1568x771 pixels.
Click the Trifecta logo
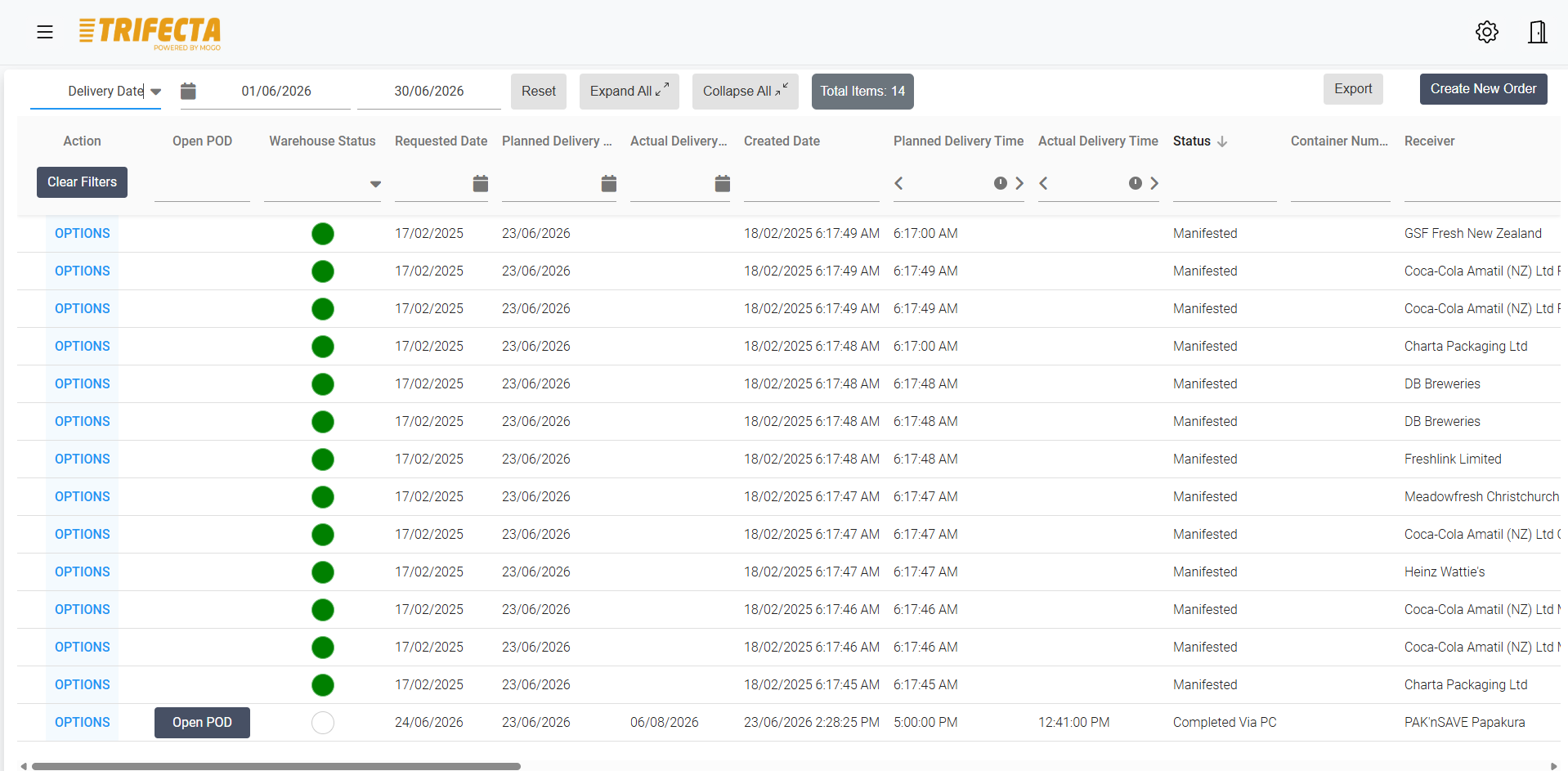click(x=150, y=33)
